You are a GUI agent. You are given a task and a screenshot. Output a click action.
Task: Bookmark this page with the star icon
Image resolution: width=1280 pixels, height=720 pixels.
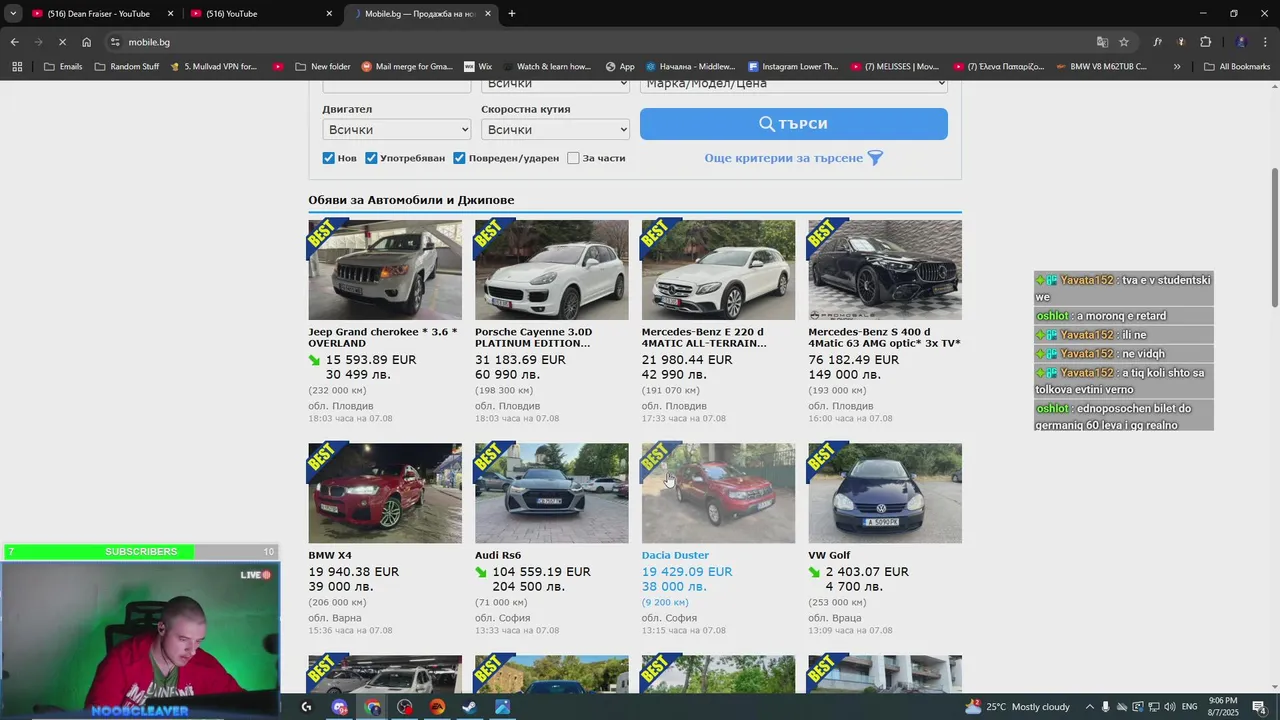(x=1124, y=42)
